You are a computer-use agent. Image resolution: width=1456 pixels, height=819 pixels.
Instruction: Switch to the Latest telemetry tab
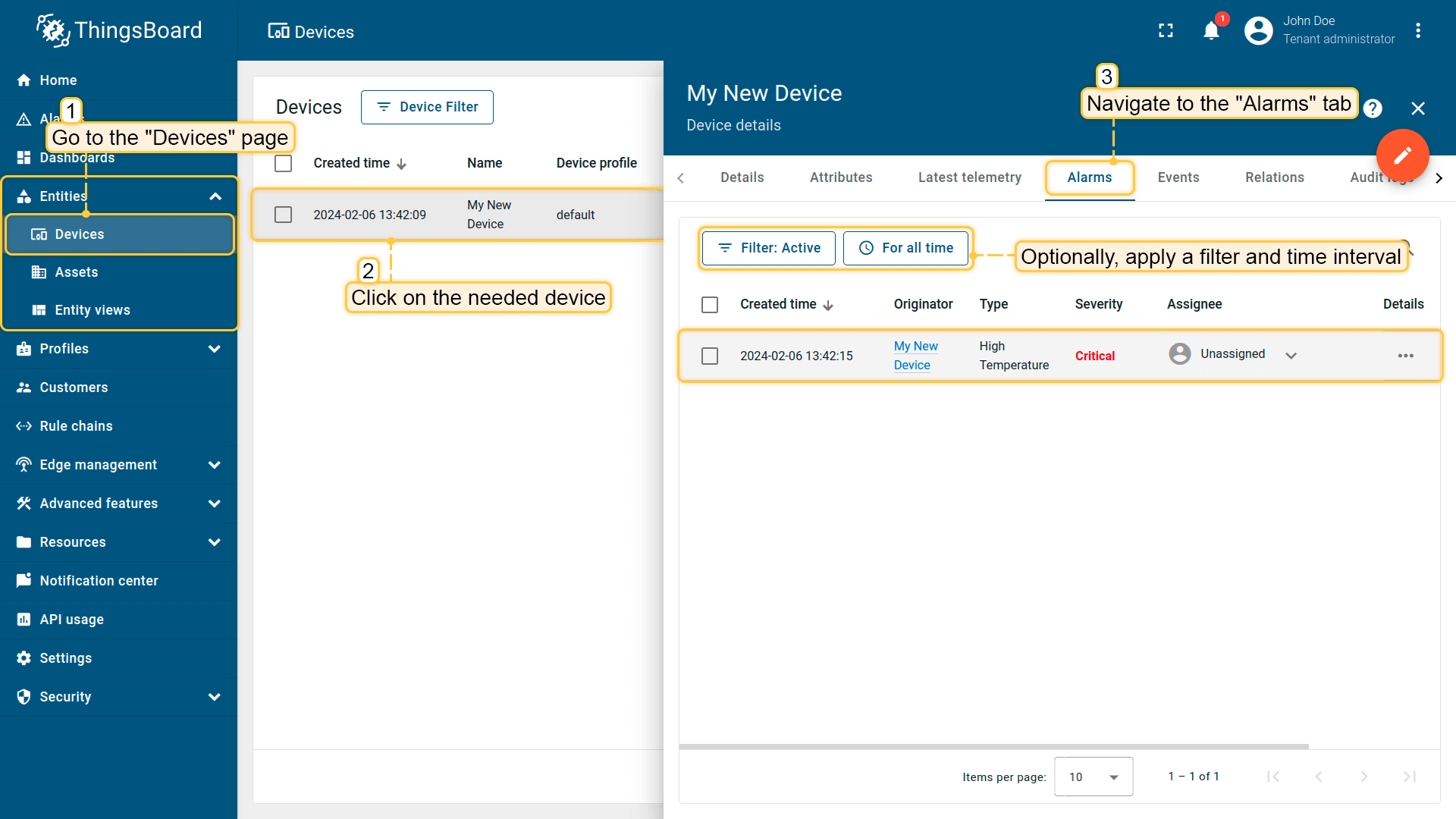(x=969, y=177)
